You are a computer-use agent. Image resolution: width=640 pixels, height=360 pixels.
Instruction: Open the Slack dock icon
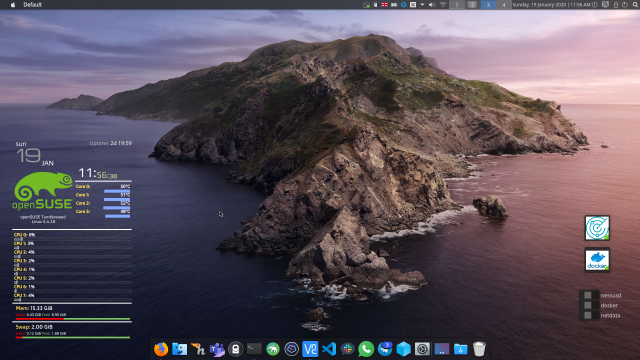tap(348, 349)
